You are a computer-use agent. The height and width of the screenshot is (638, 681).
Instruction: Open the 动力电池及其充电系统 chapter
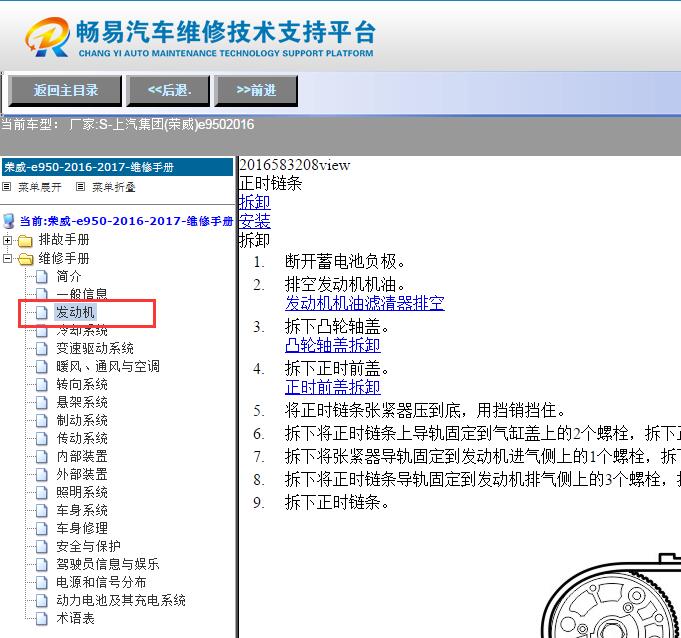pos(121,600)
